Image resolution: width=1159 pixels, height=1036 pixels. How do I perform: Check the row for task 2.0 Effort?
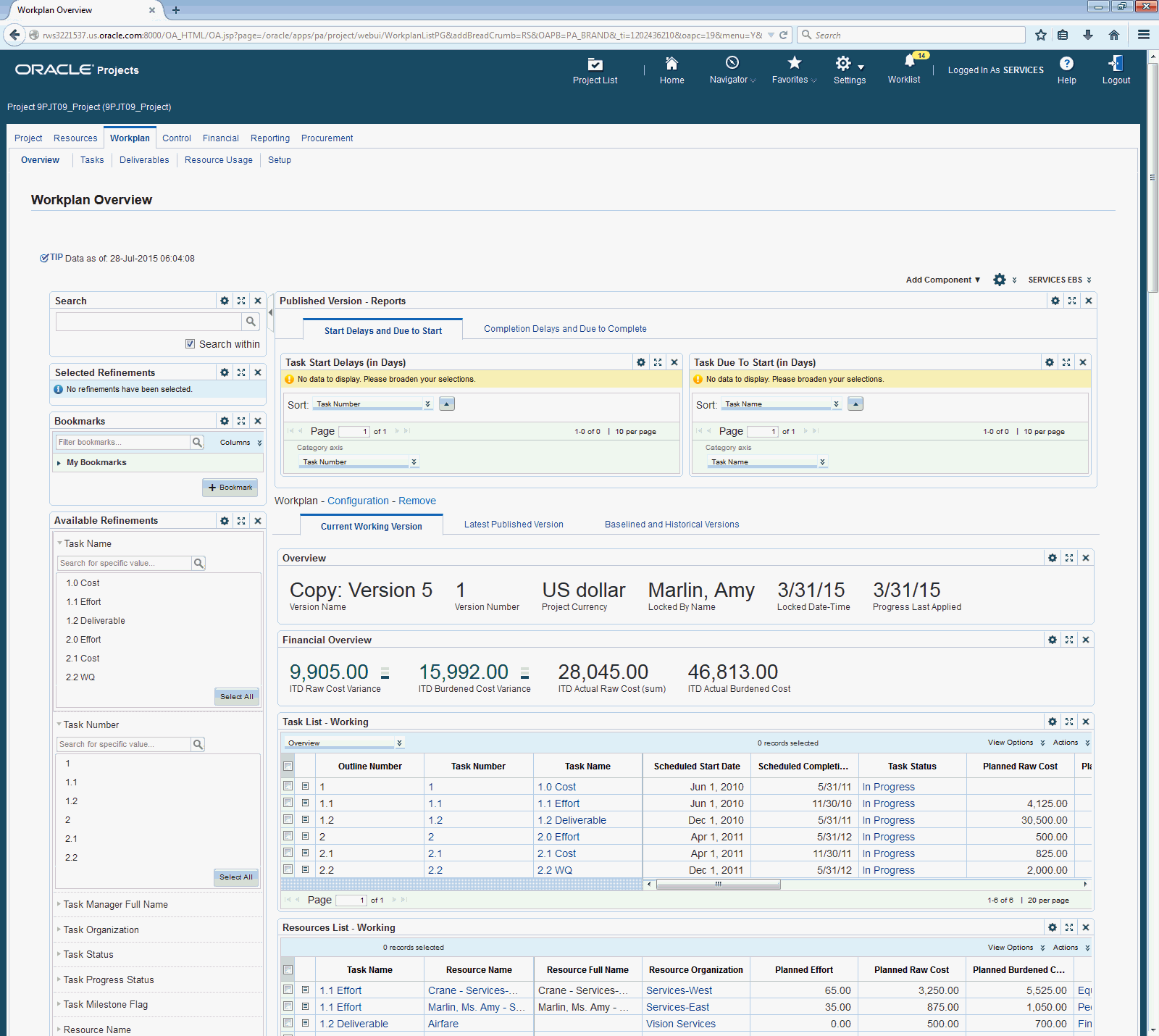click(288, 836)
